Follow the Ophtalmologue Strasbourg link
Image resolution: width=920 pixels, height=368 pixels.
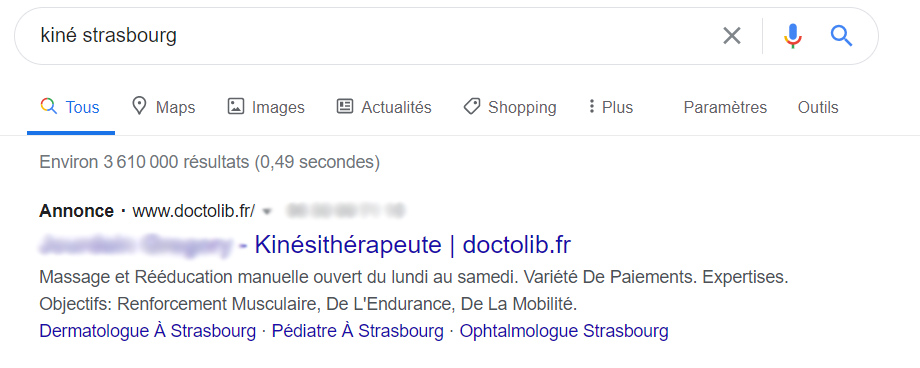[564, 331]
